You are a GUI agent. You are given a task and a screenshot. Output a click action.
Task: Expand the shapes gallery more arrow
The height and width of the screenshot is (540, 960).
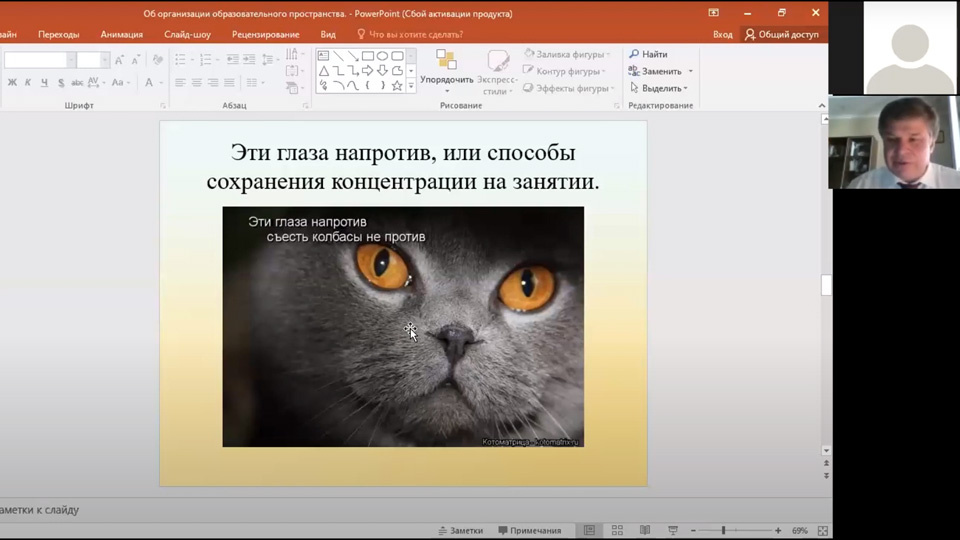(411, 86)
